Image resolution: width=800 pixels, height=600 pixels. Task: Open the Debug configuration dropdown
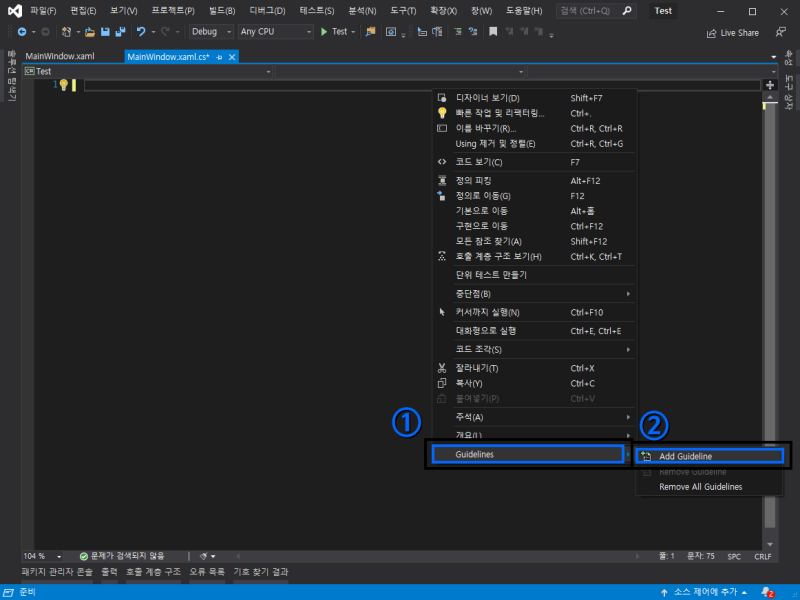coord(211,32)
